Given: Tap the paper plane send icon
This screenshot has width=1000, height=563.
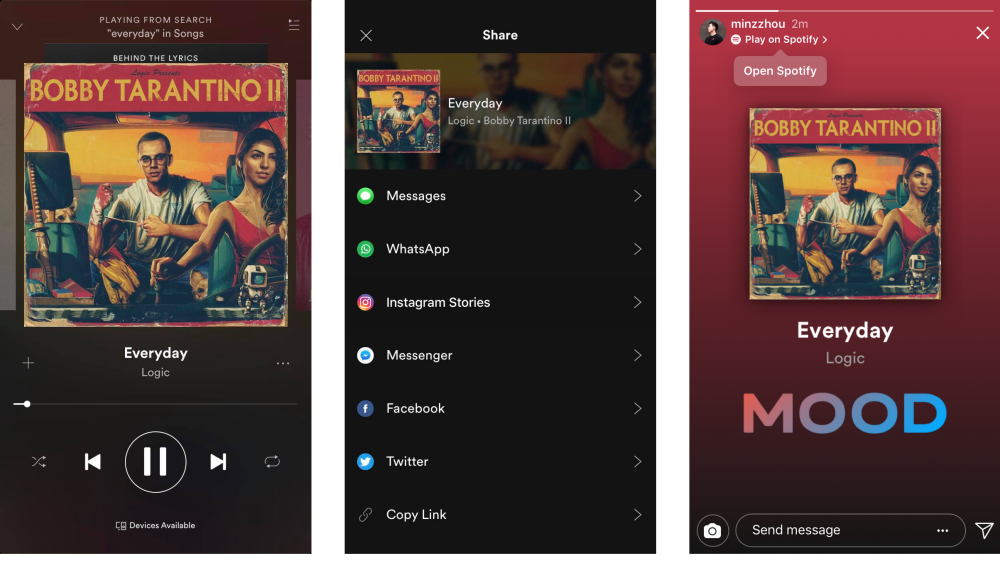Looking at the screenshot, I should tap(984, 530).
